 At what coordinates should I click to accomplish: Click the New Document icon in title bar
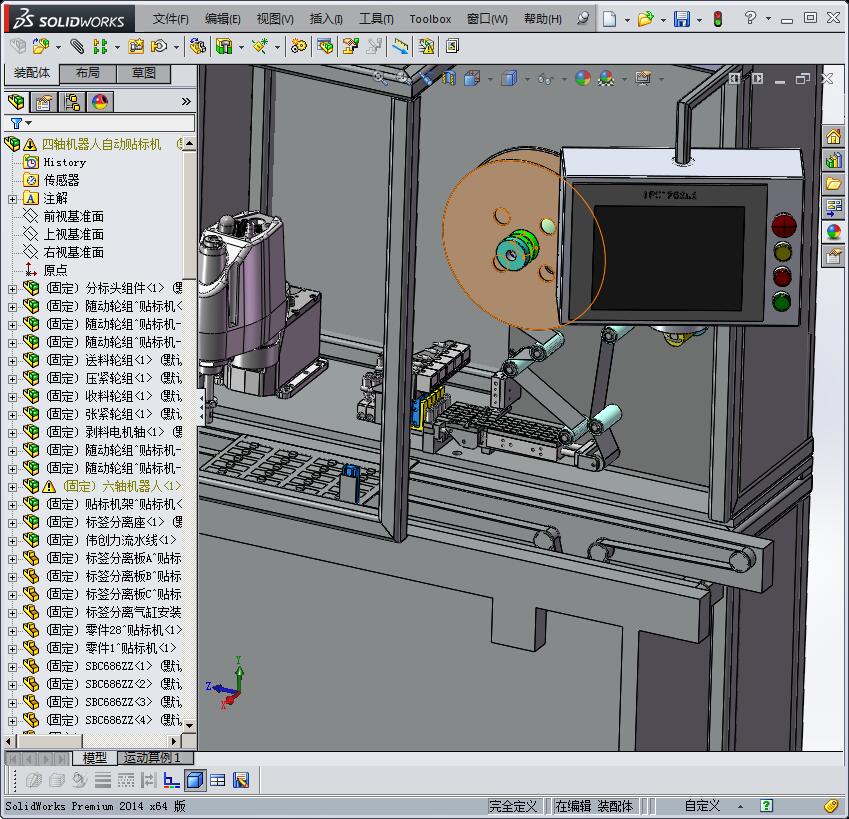(x=610, y=19)
